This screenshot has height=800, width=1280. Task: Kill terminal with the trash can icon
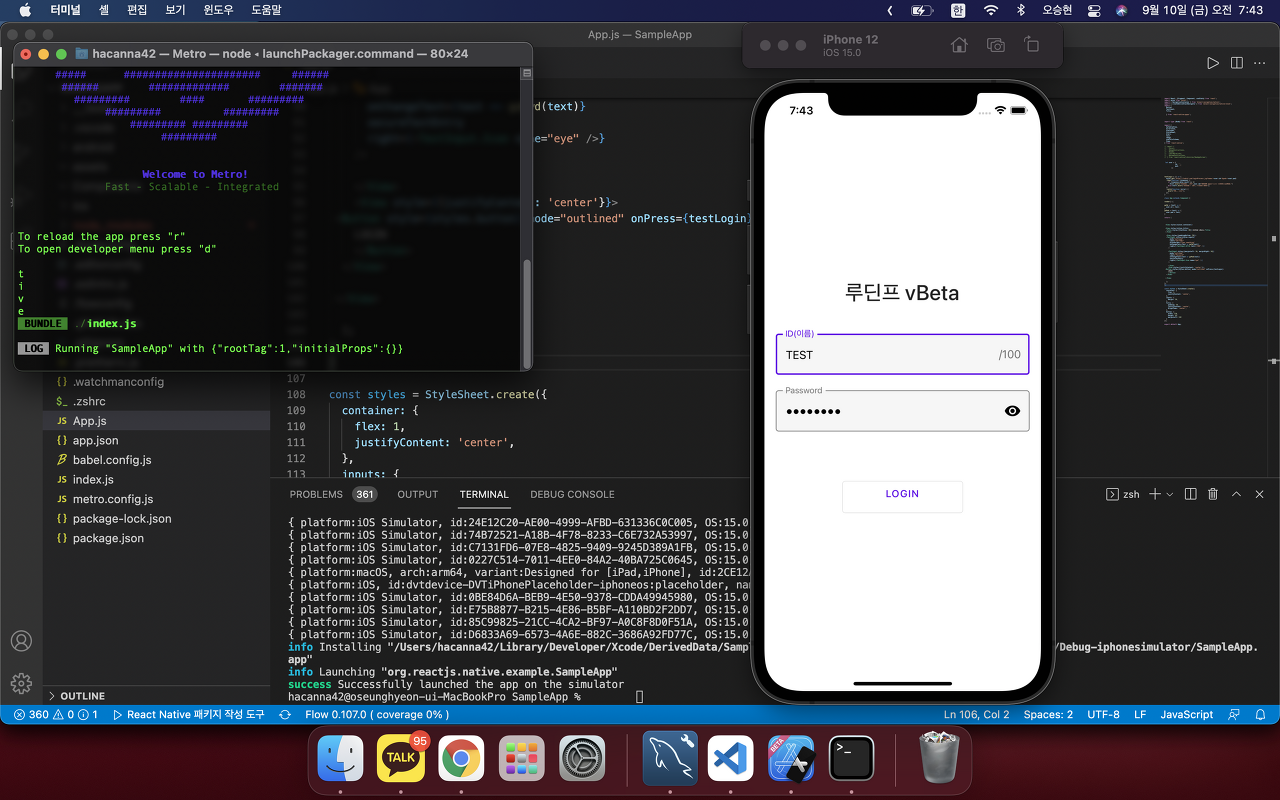tap(1213, 494)
